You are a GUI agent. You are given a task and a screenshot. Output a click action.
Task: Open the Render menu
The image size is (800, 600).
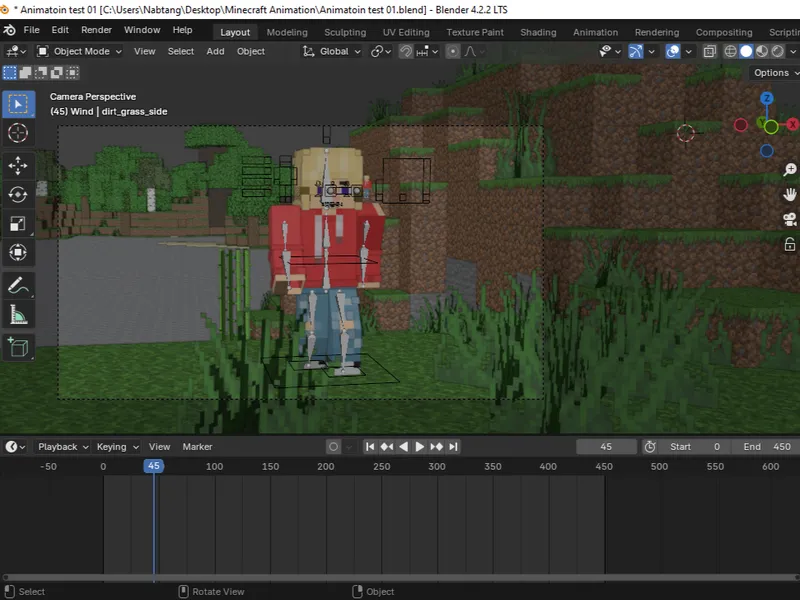[x=96, y=30]
